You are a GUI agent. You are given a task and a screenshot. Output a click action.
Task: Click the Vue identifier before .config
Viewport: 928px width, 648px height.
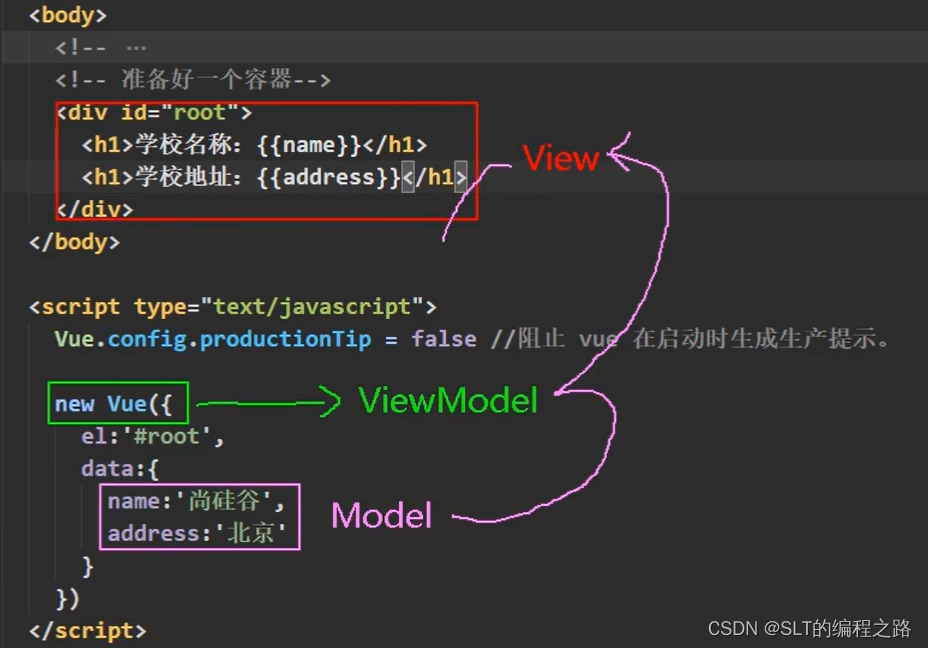75,339
